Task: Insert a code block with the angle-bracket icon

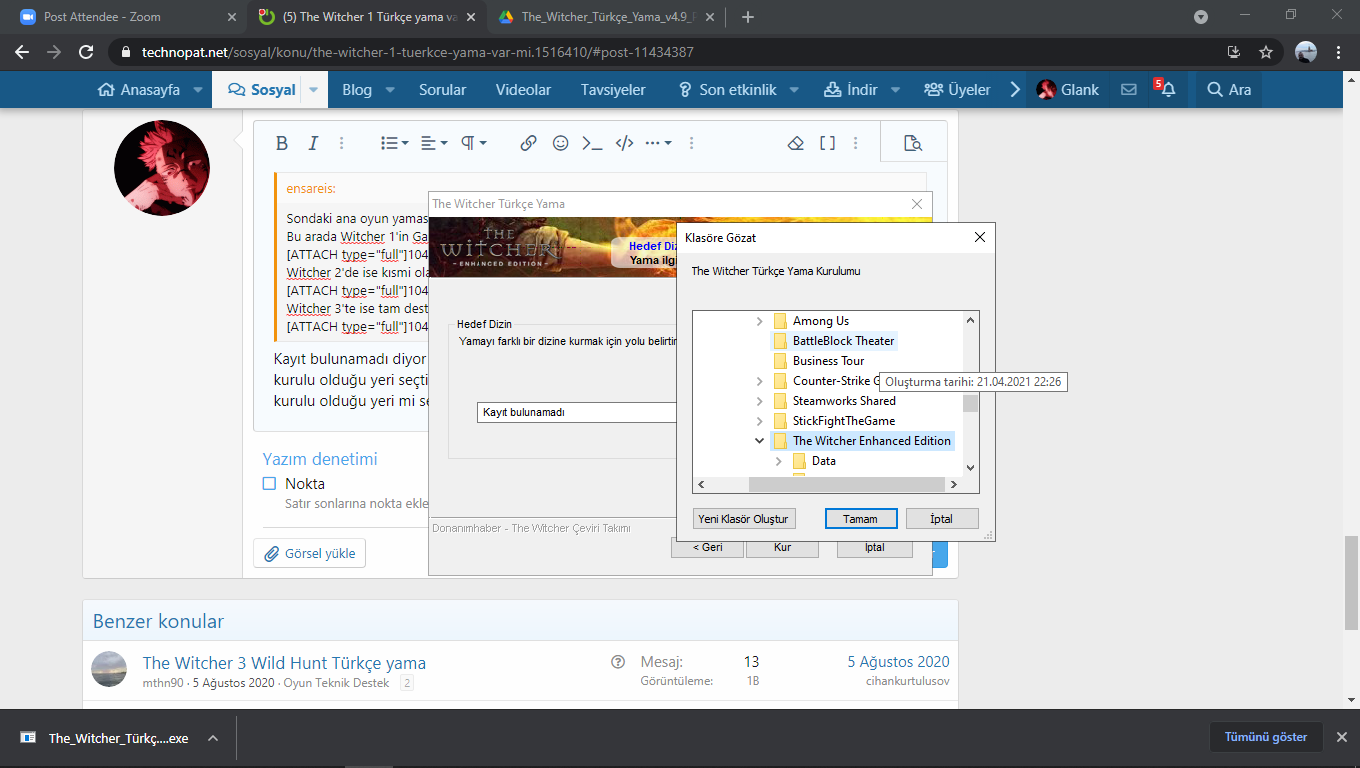Action: [624, 143]
